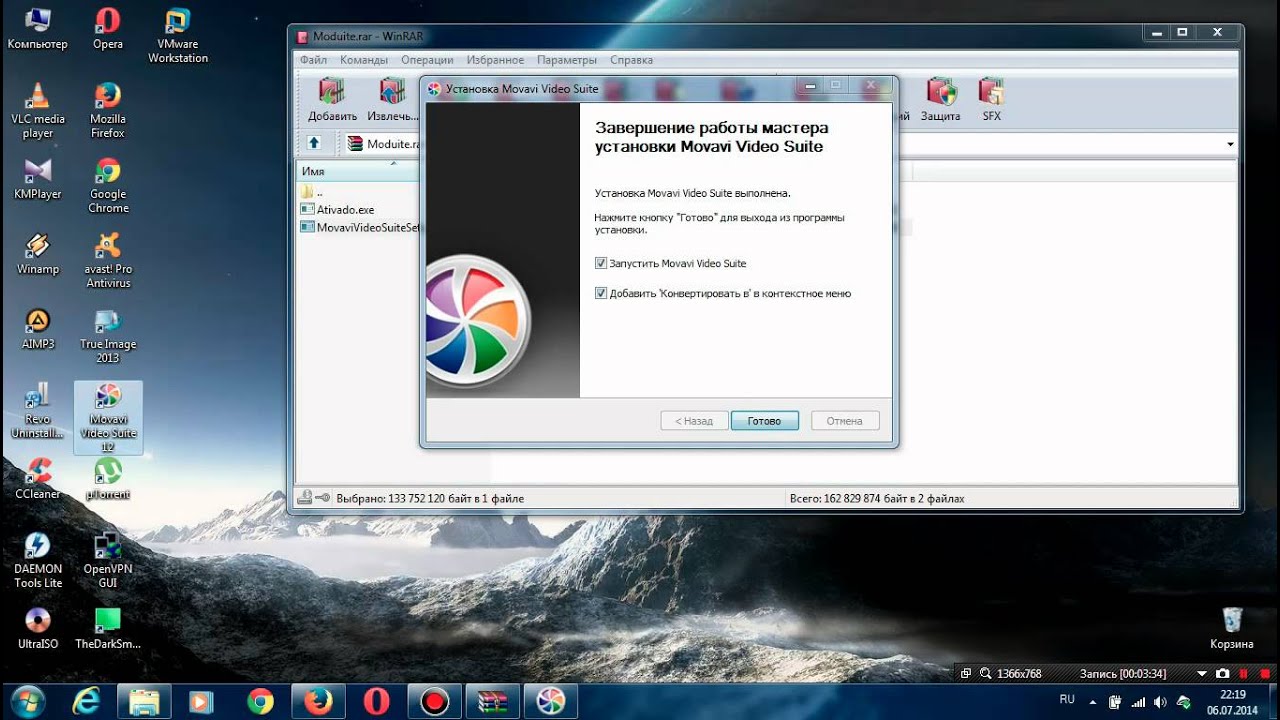Open Winamp desktop shortcut

38,254
